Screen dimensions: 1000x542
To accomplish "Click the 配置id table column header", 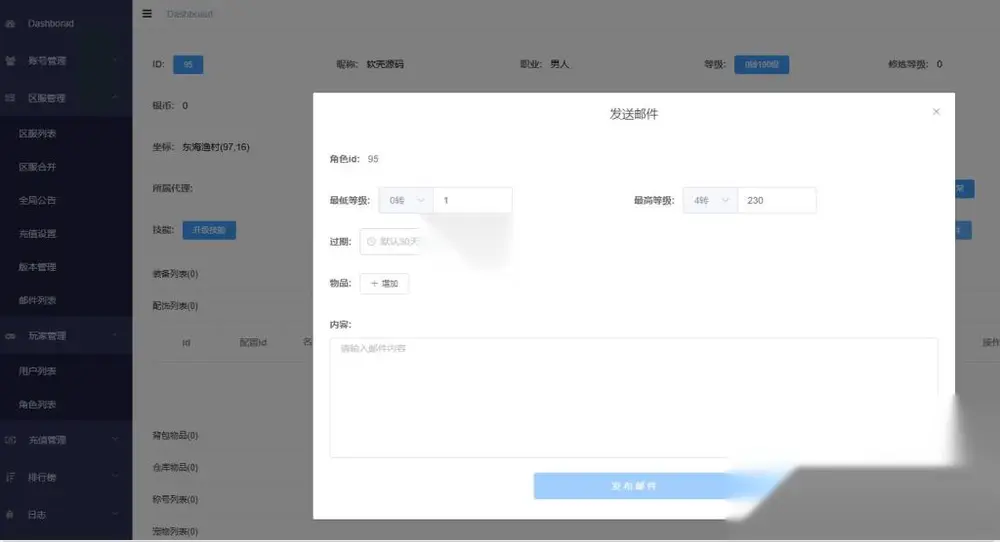I will (253, 342).
